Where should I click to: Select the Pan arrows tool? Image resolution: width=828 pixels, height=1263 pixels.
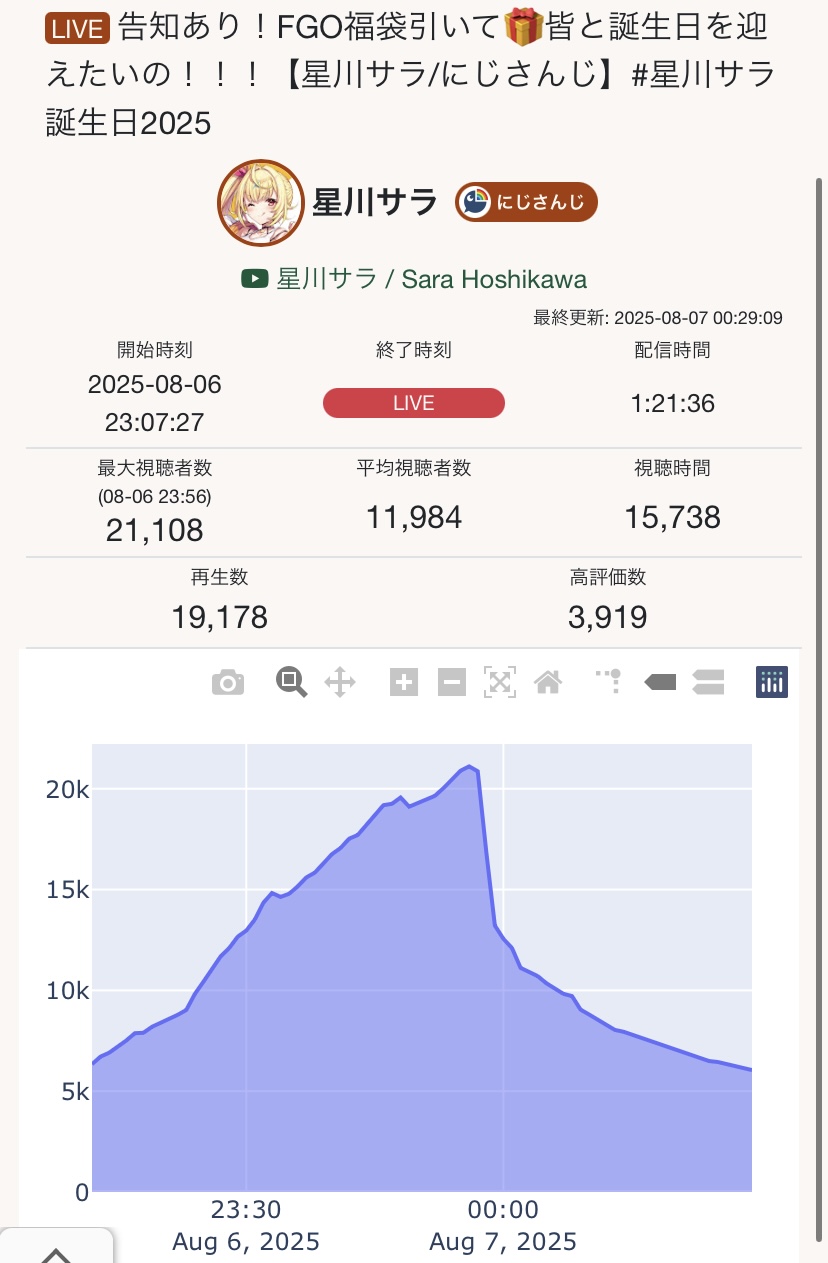pos(340,683)
